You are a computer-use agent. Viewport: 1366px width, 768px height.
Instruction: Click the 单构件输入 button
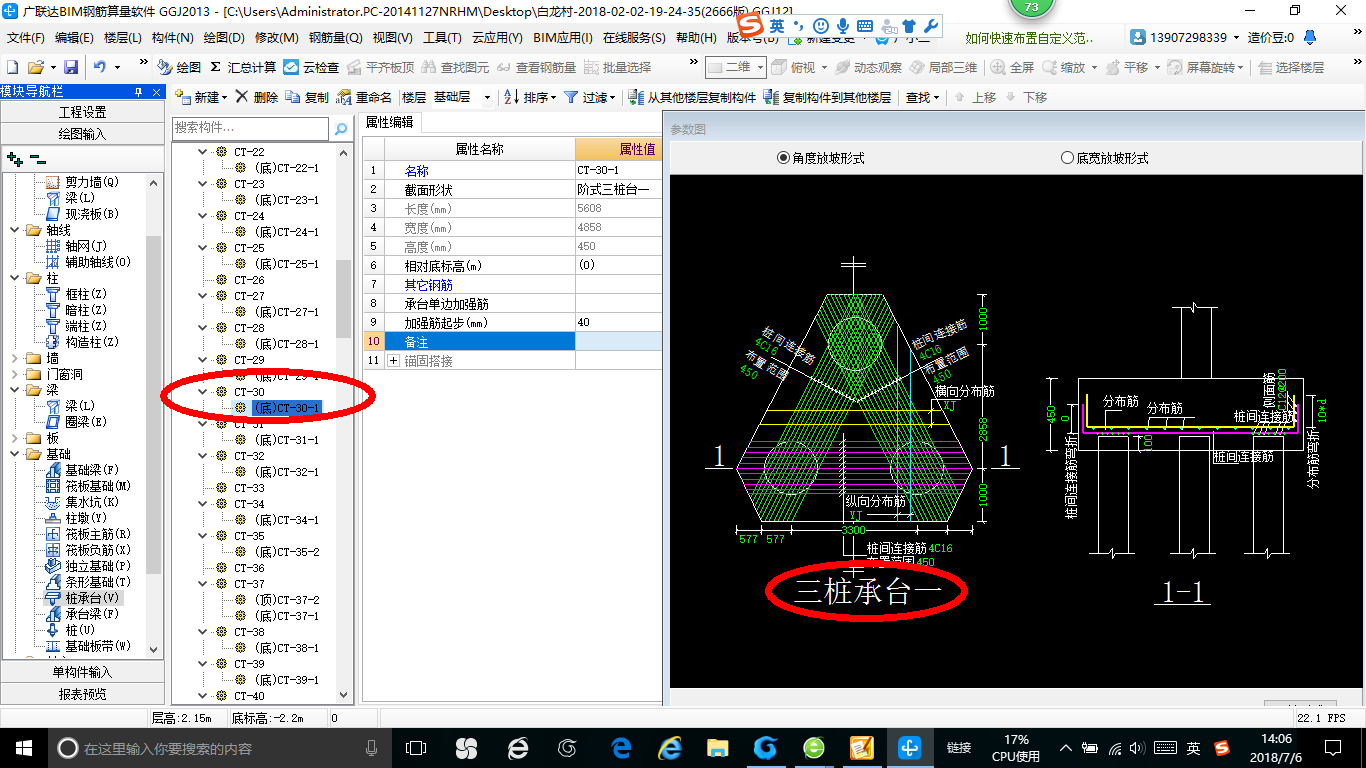(82, 672)
